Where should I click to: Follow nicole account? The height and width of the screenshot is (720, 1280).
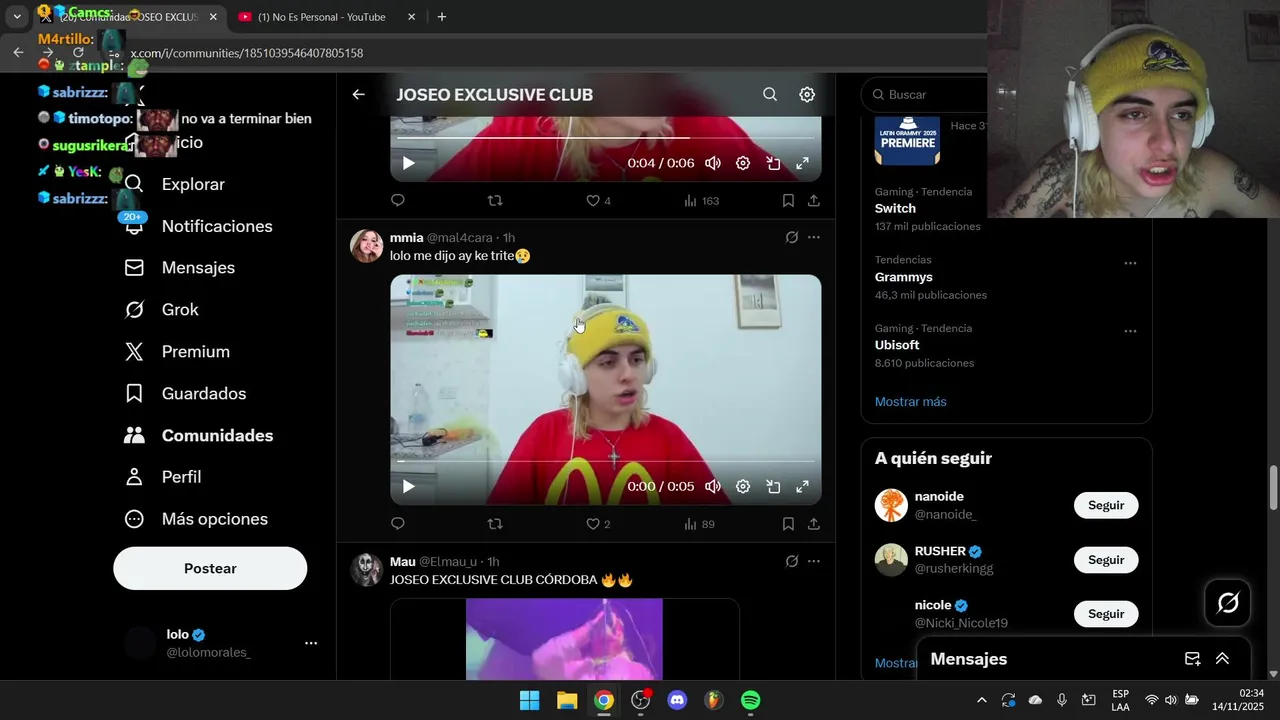(x=1106, y=614)
